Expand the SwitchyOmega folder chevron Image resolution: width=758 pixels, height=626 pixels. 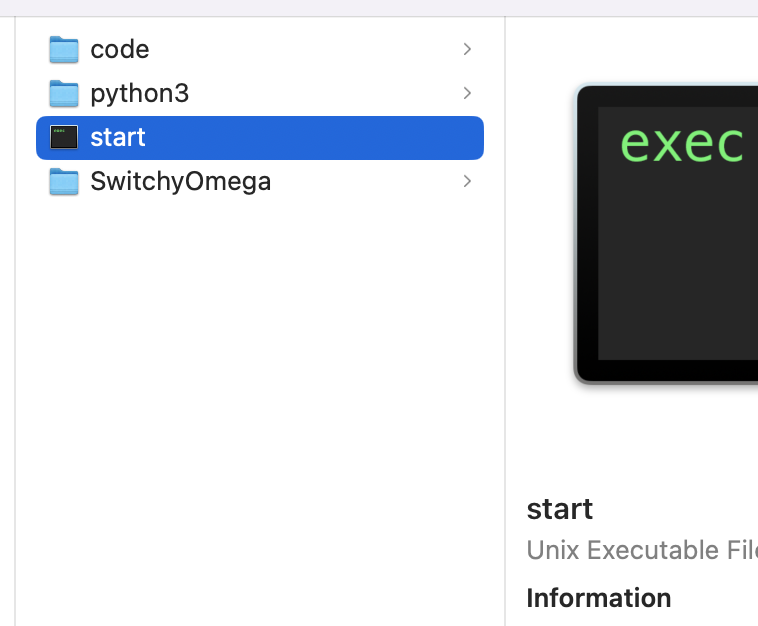(x=467, y=181)
